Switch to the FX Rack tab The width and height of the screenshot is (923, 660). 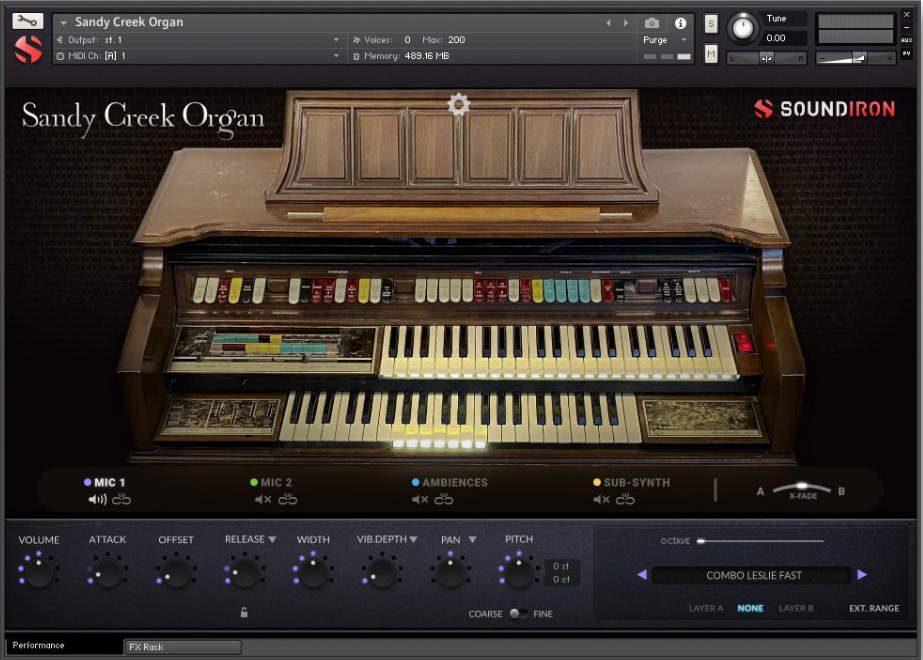182,647
